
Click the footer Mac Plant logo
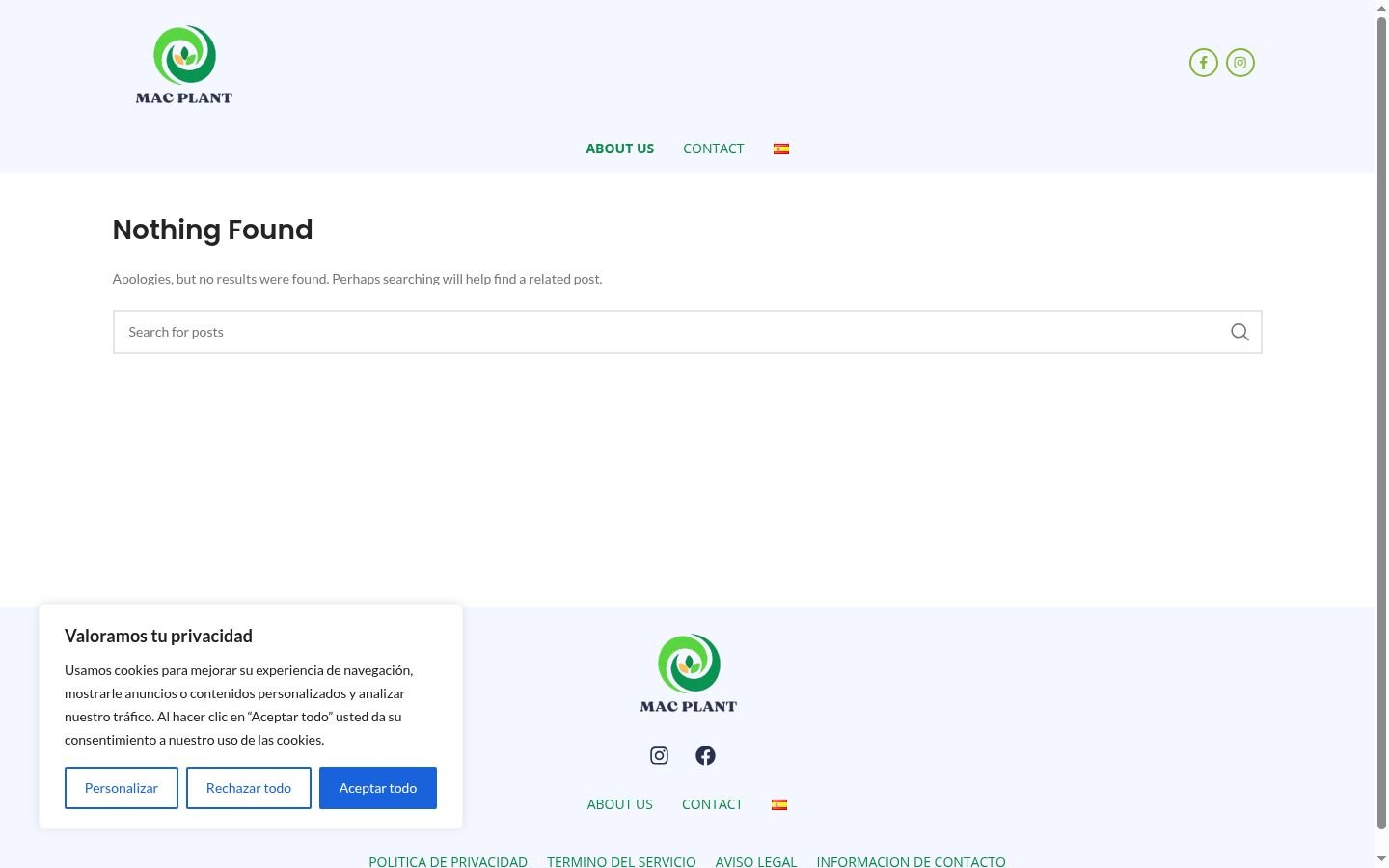tap(689, 673)
